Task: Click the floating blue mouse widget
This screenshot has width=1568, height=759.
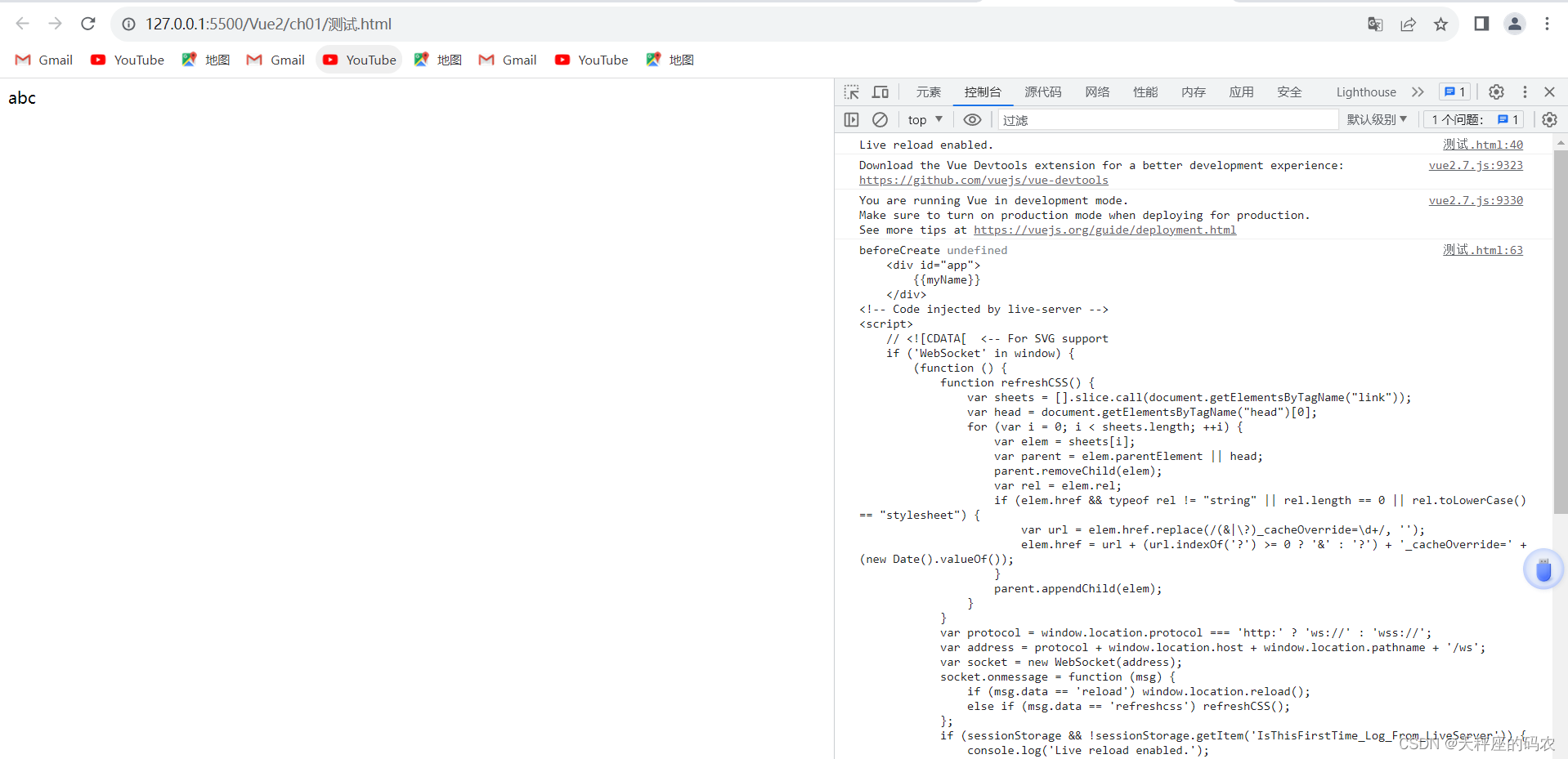Action: click(x=1543, y=569)
